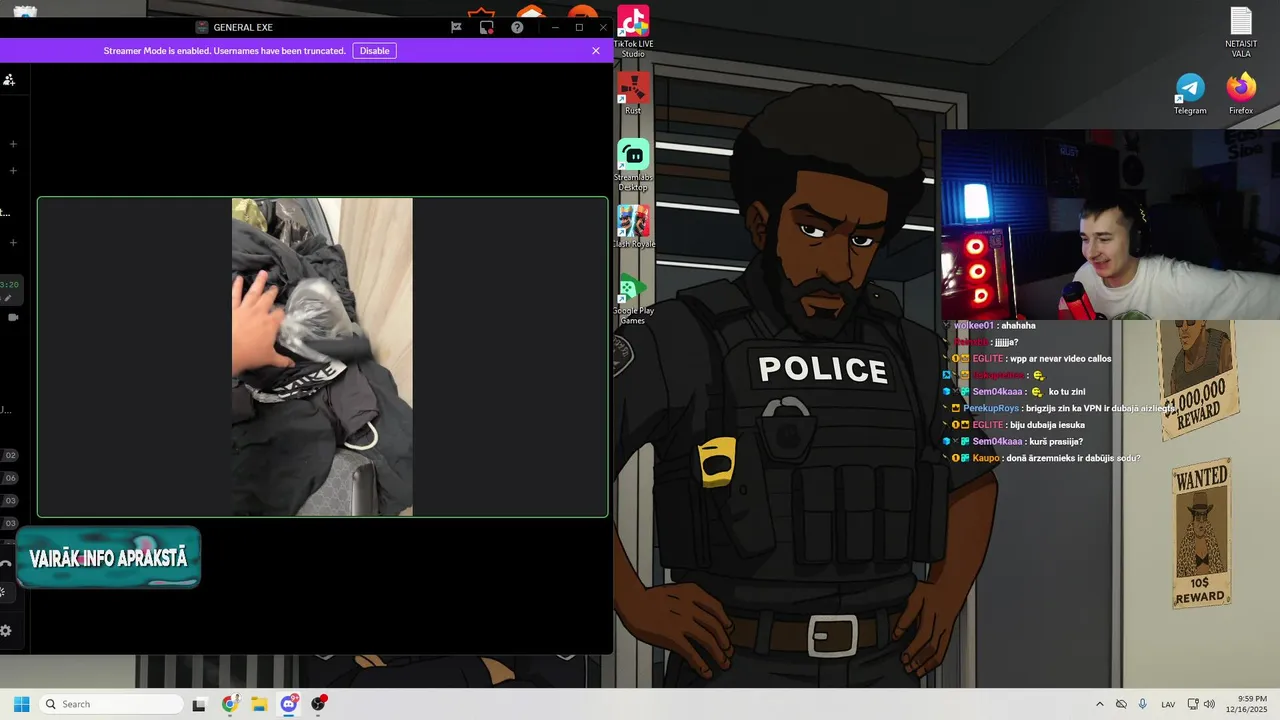The width and height of the screenshot is (1280, 720).
Task: Open TikTok LIVE Studio desktop shortcut
Action: [633, 31]
